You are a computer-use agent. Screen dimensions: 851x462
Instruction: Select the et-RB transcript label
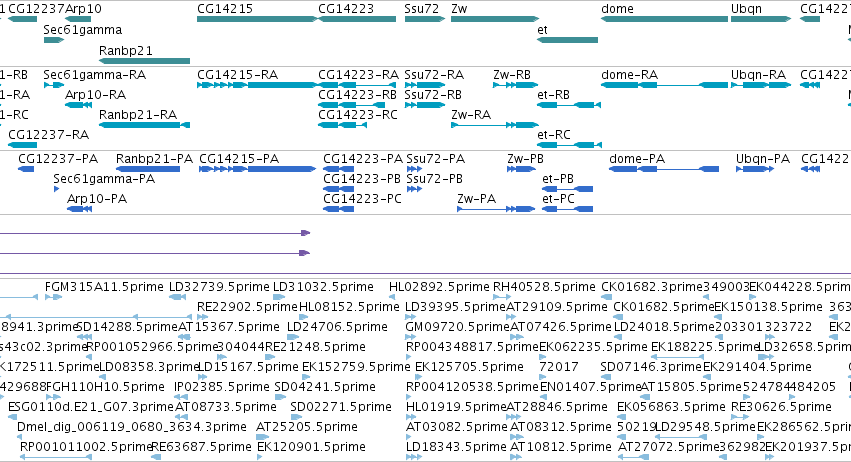(x=554, y=94)
